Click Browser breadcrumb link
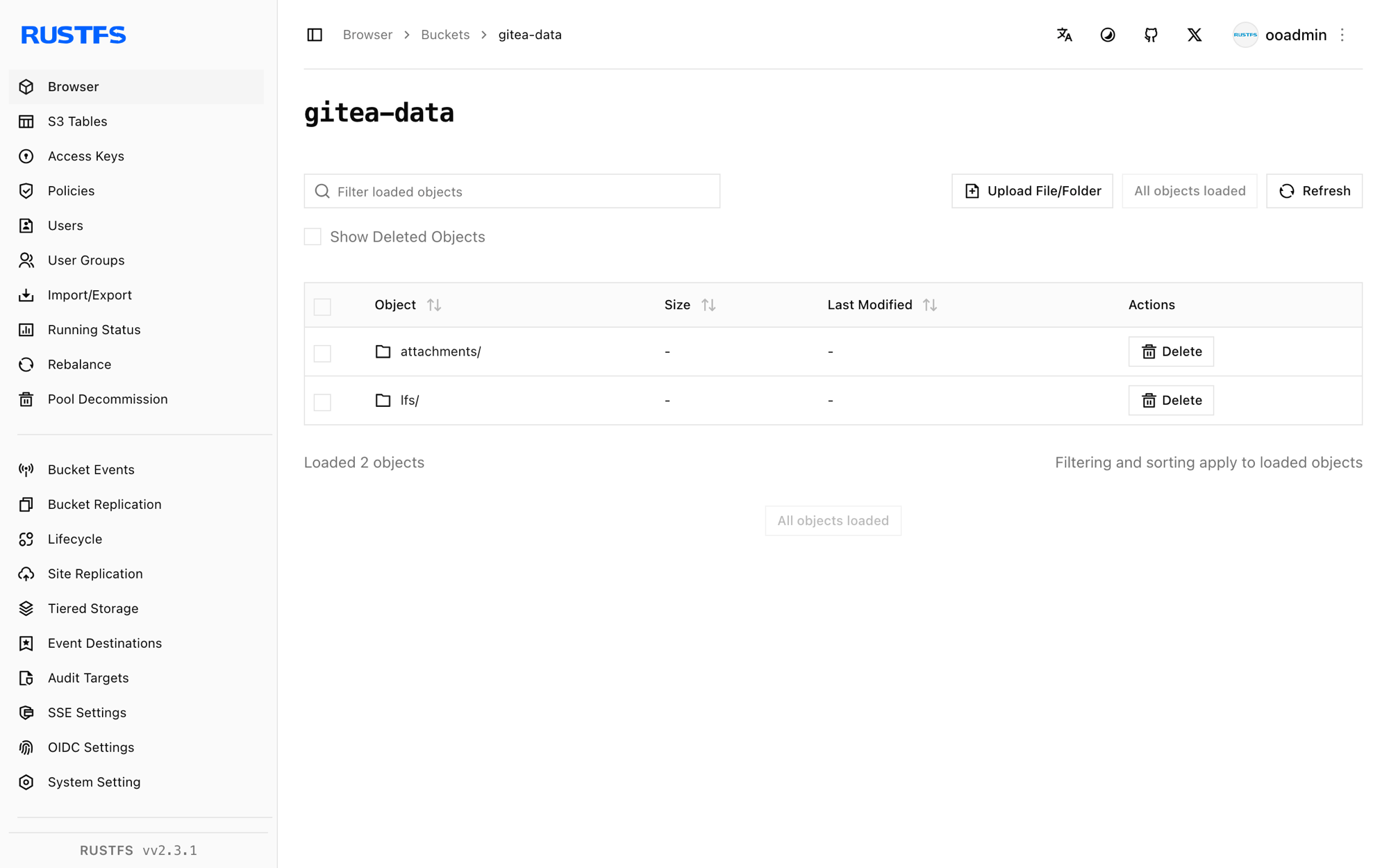This screenshot has width=1389, height=868. pyautogui.click(x=367, y=35)
